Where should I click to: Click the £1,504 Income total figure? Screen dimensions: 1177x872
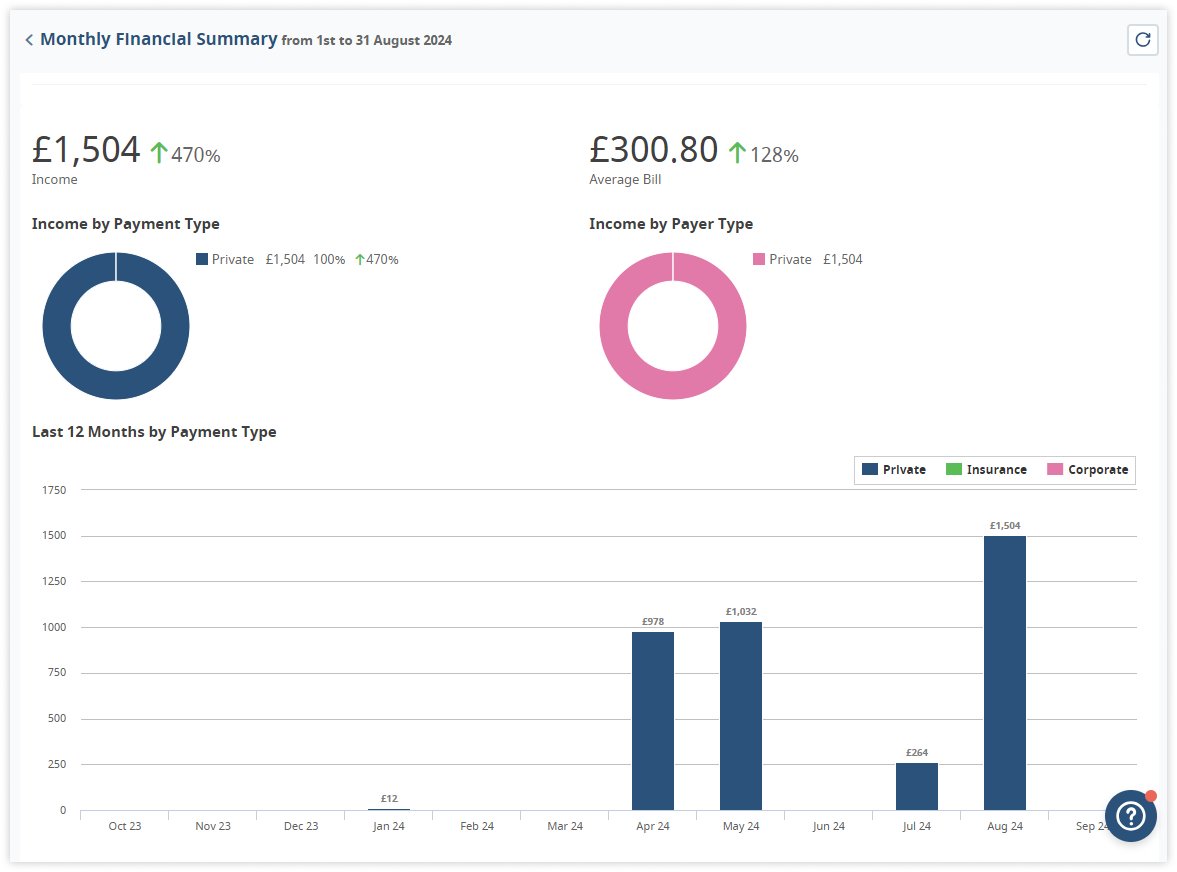tap(86, 150)
